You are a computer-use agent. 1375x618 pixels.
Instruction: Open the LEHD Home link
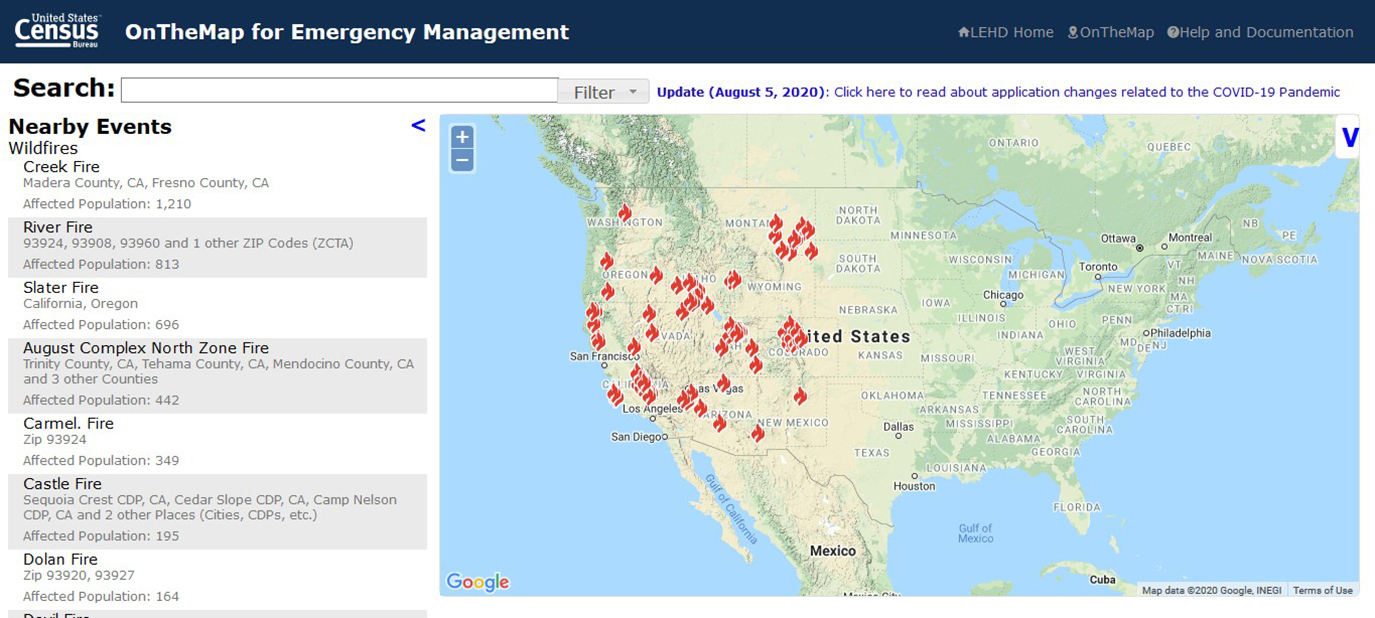1005,32
